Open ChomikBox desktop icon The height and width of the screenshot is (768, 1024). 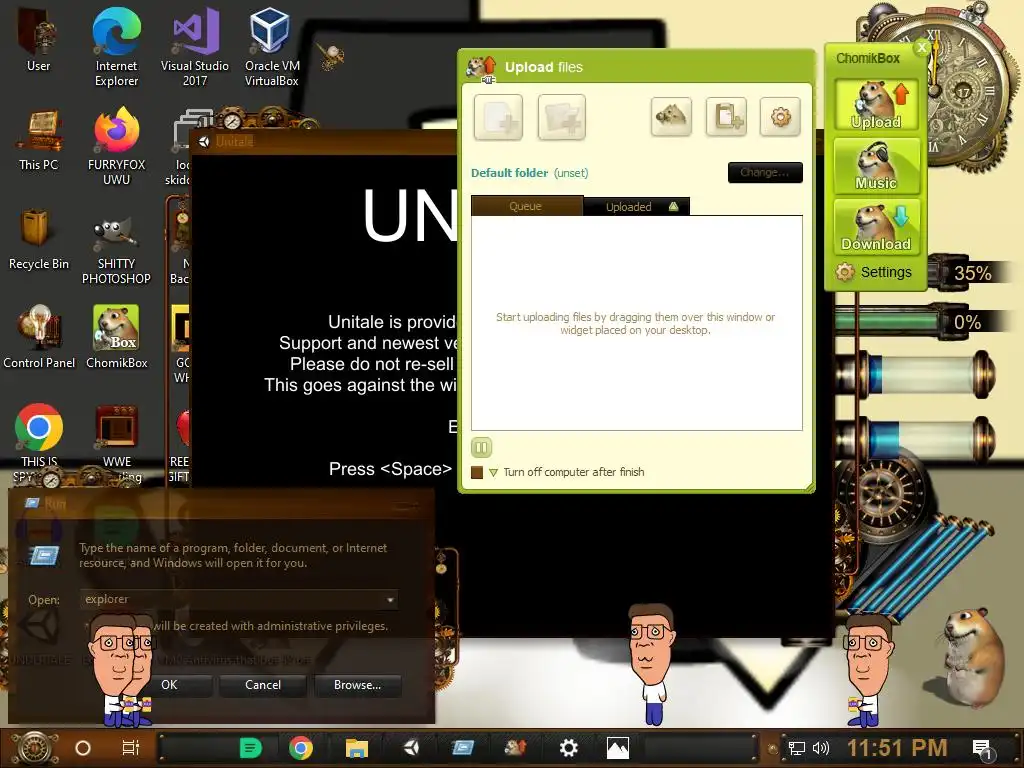116,338
